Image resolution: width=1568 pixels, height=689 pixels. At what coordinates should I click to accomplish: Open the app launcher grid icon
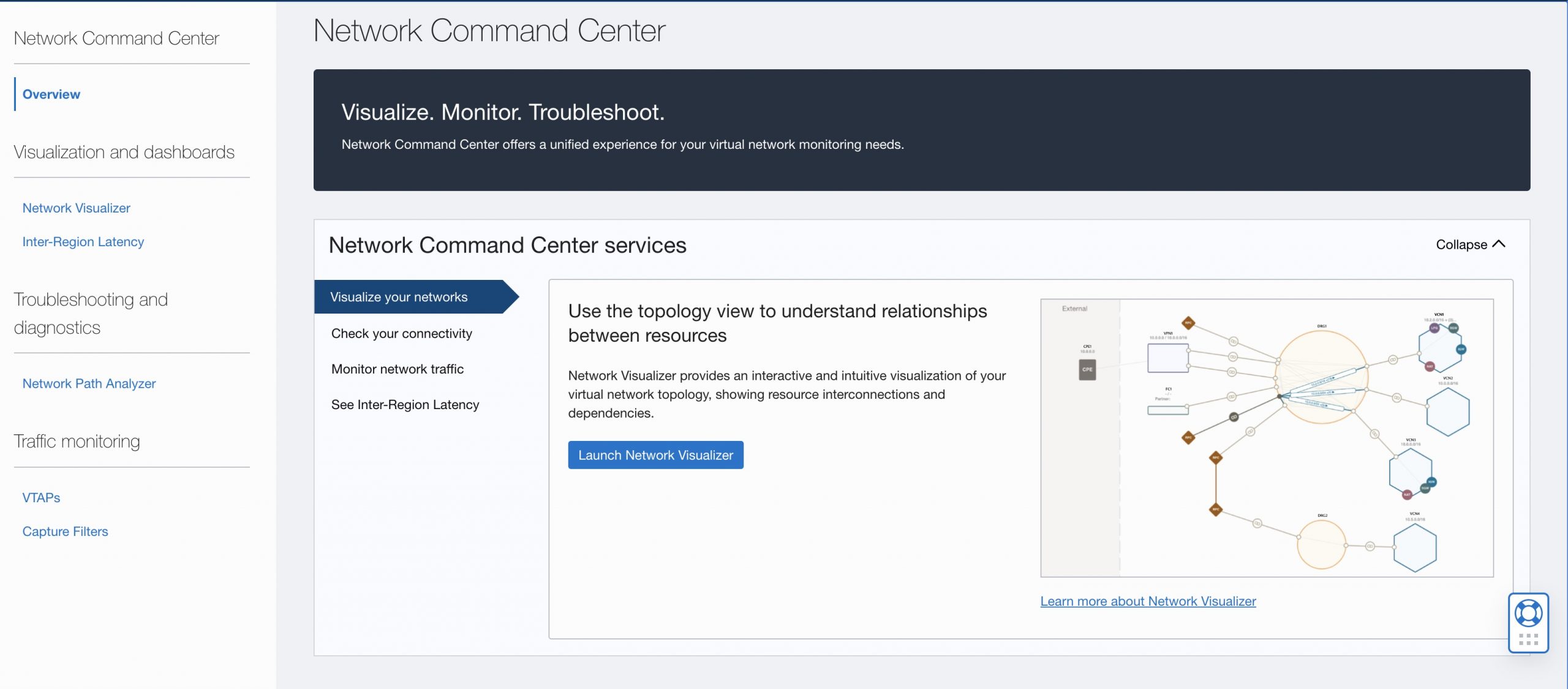point(1529,640)
